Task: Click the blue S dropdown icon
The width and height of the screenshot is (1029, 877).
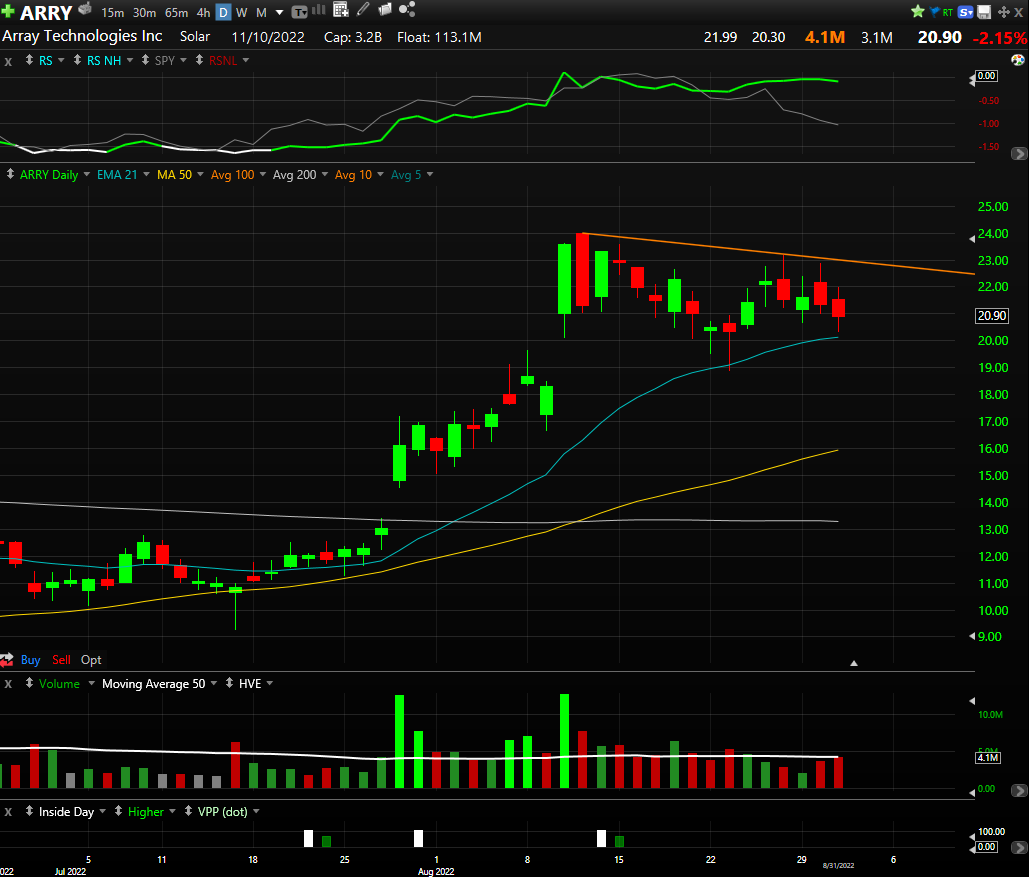Action: pyautogui.click(x=966, y=12)
